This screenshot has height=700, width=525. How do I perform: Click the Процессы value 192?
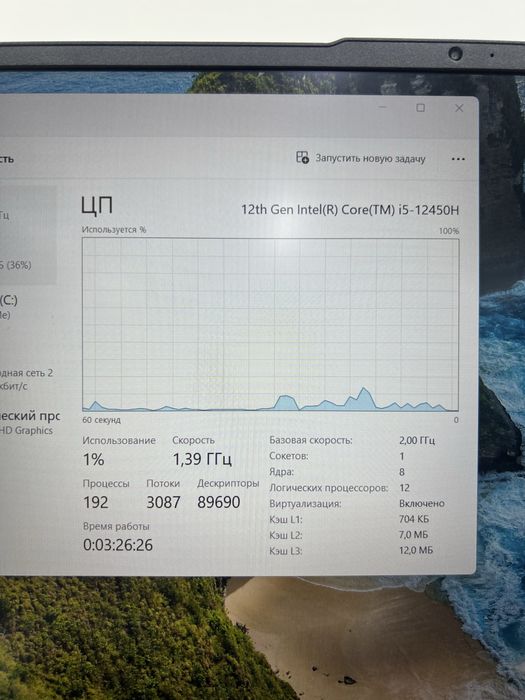tap(96, 502)
